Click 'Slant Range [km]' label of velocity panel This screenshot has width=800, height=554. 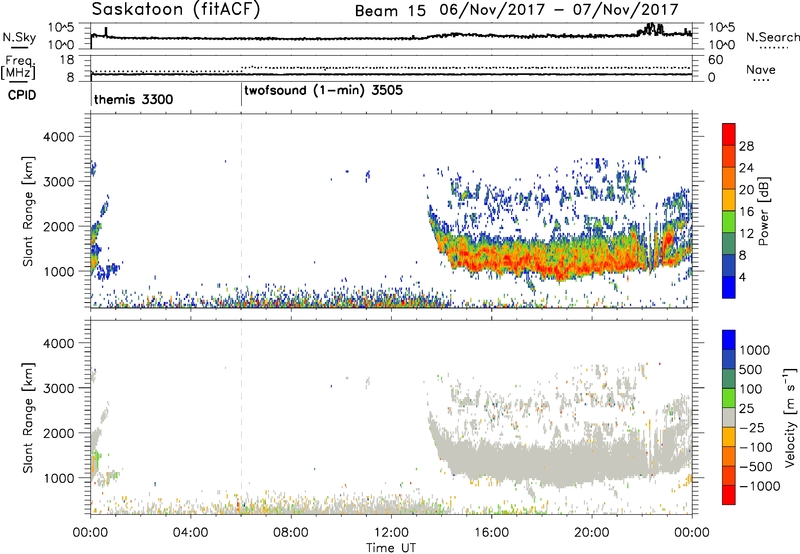pyautogui.click(x=28, y=418)
